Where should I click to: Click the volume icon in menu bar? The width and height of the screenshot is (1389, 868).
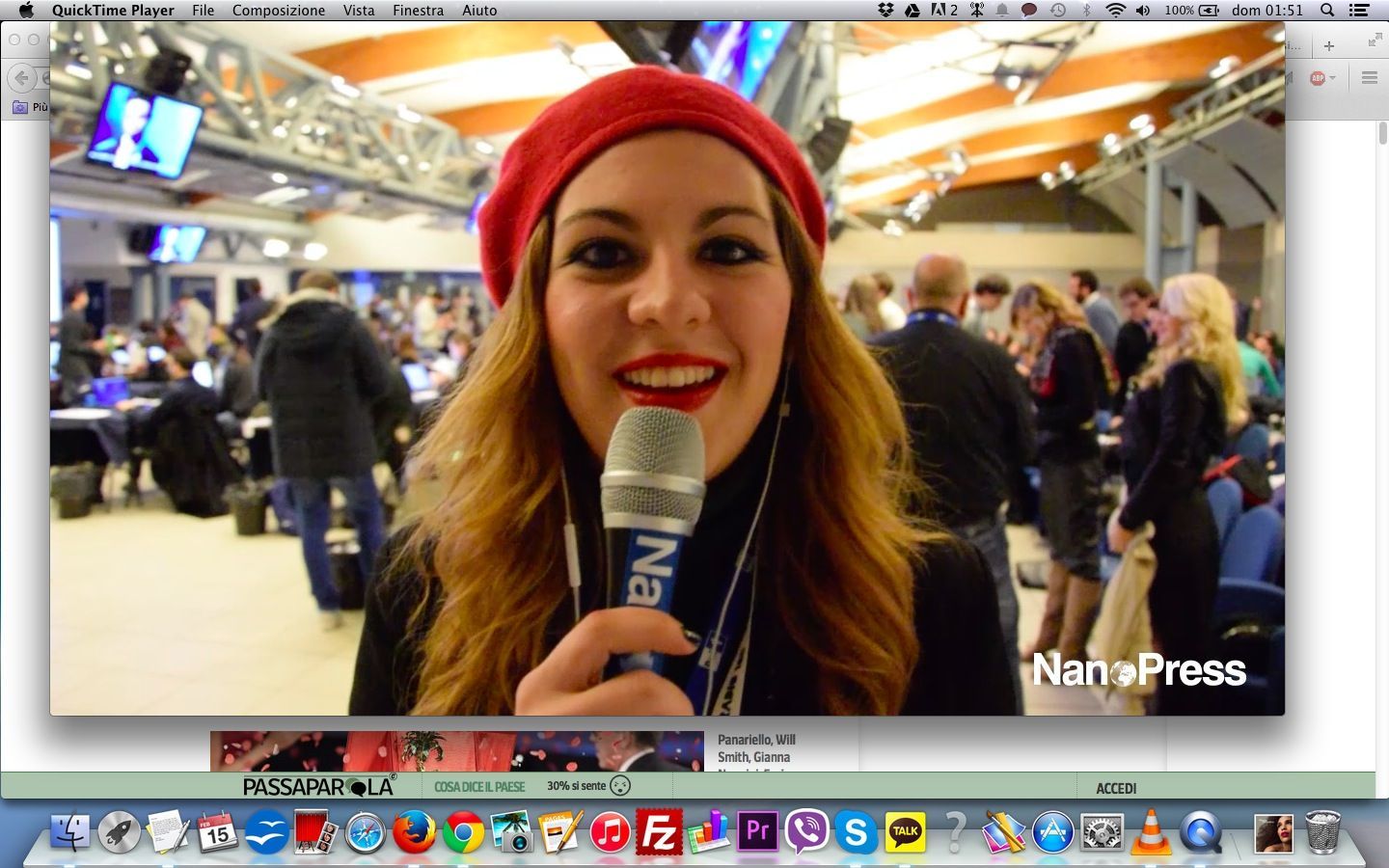(x=1143, y=11)
